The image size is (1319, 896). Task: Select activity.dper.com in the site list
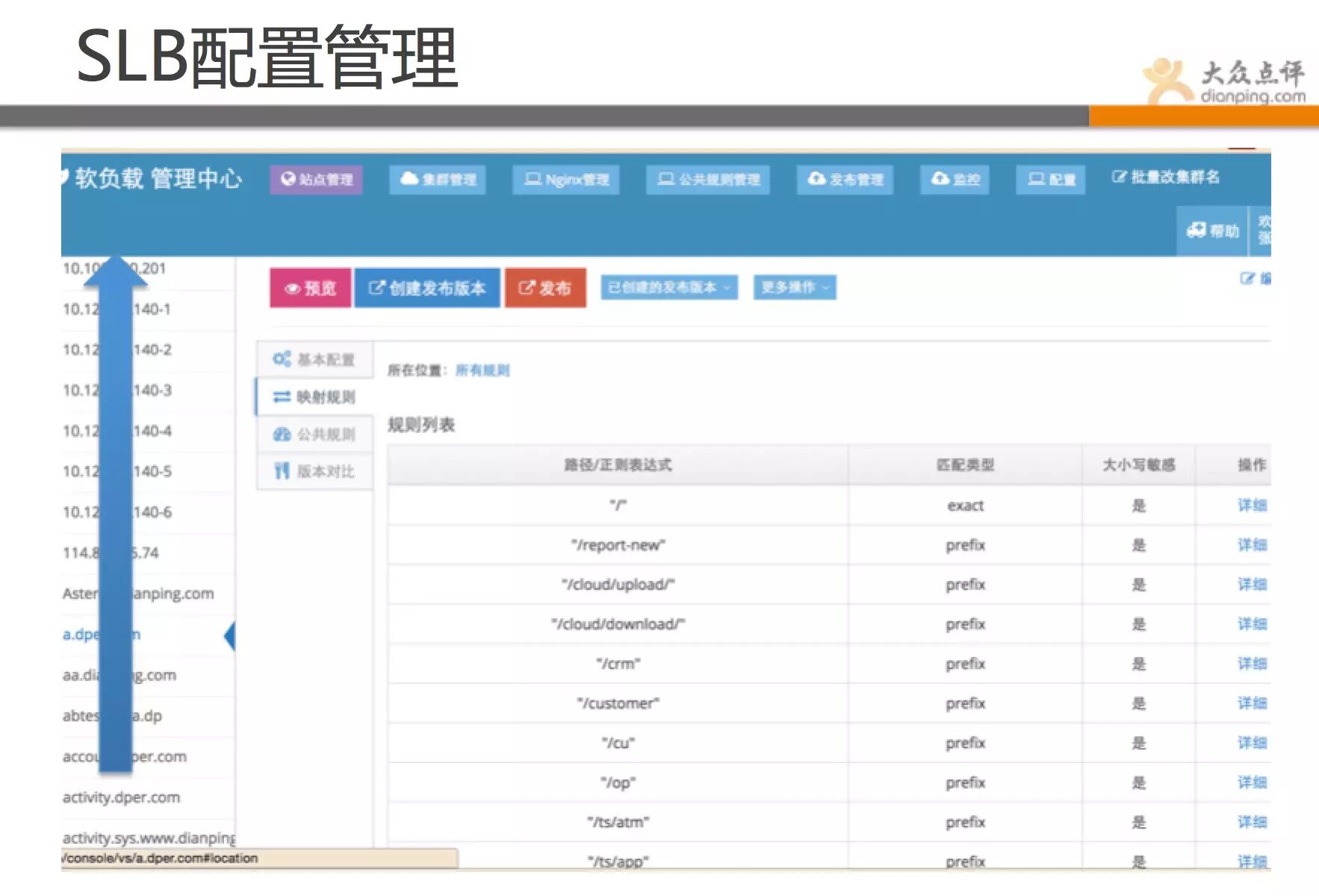(148, 797)
